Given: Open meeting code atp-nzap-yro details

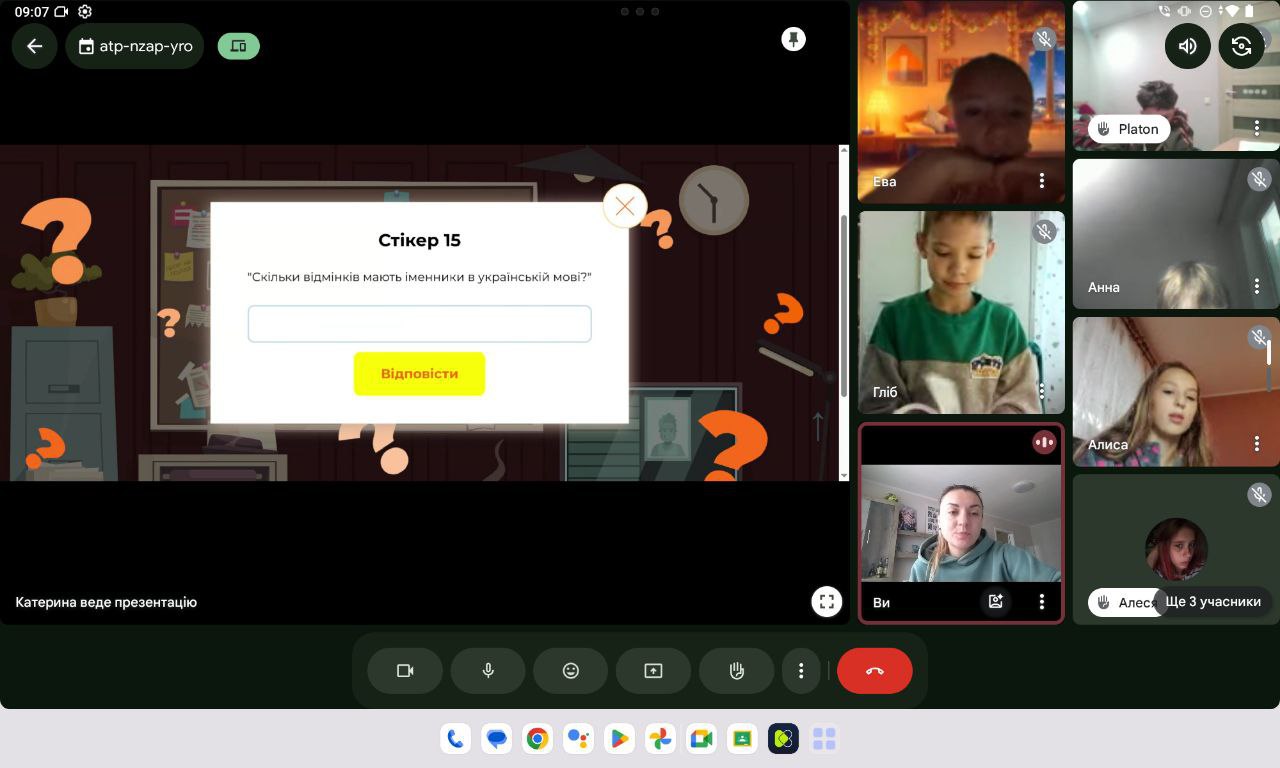Looking at the screenshot, I should (135, 46).
